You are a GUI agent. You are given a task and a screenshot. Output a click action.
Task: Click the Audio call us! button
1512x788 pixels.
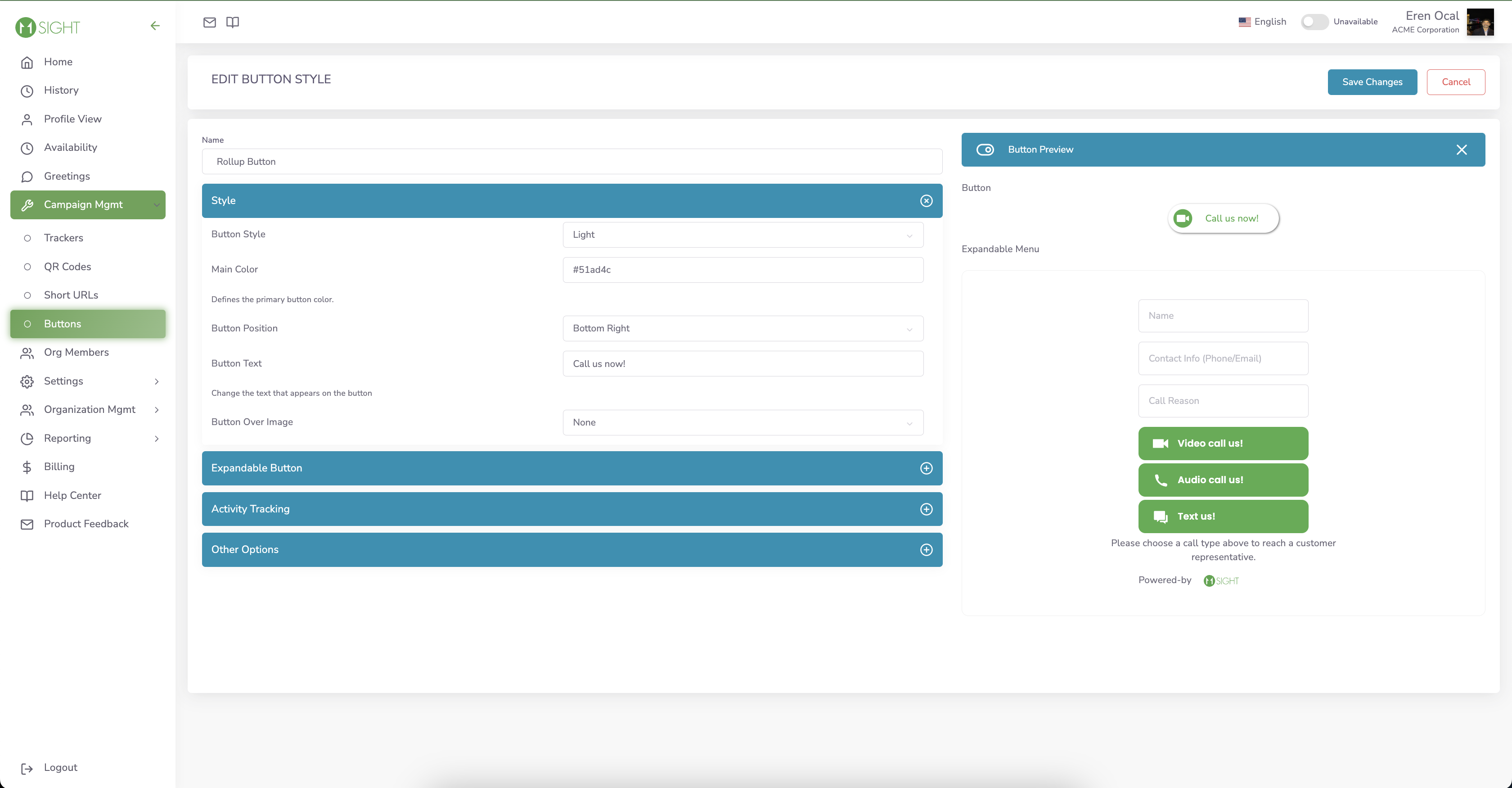point(1223,480)
